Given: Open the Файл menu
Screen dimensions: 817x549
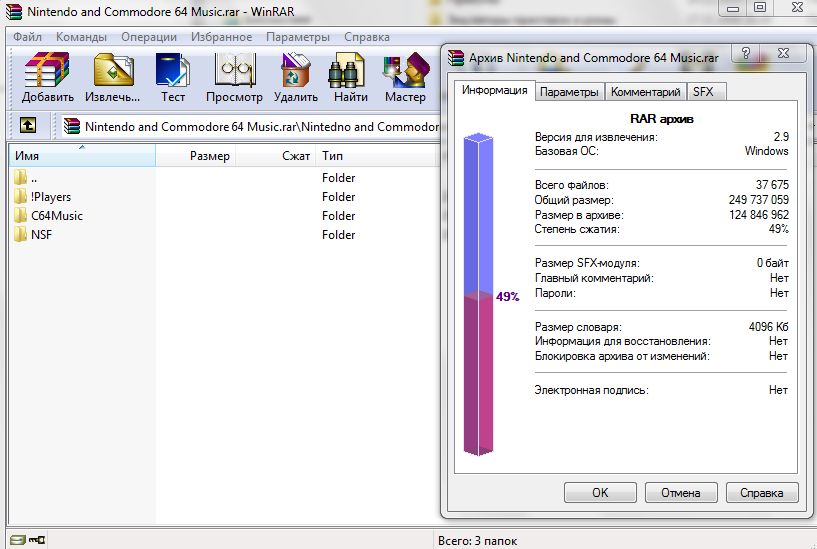Looking at the screenshot, I should click(27, 37).
